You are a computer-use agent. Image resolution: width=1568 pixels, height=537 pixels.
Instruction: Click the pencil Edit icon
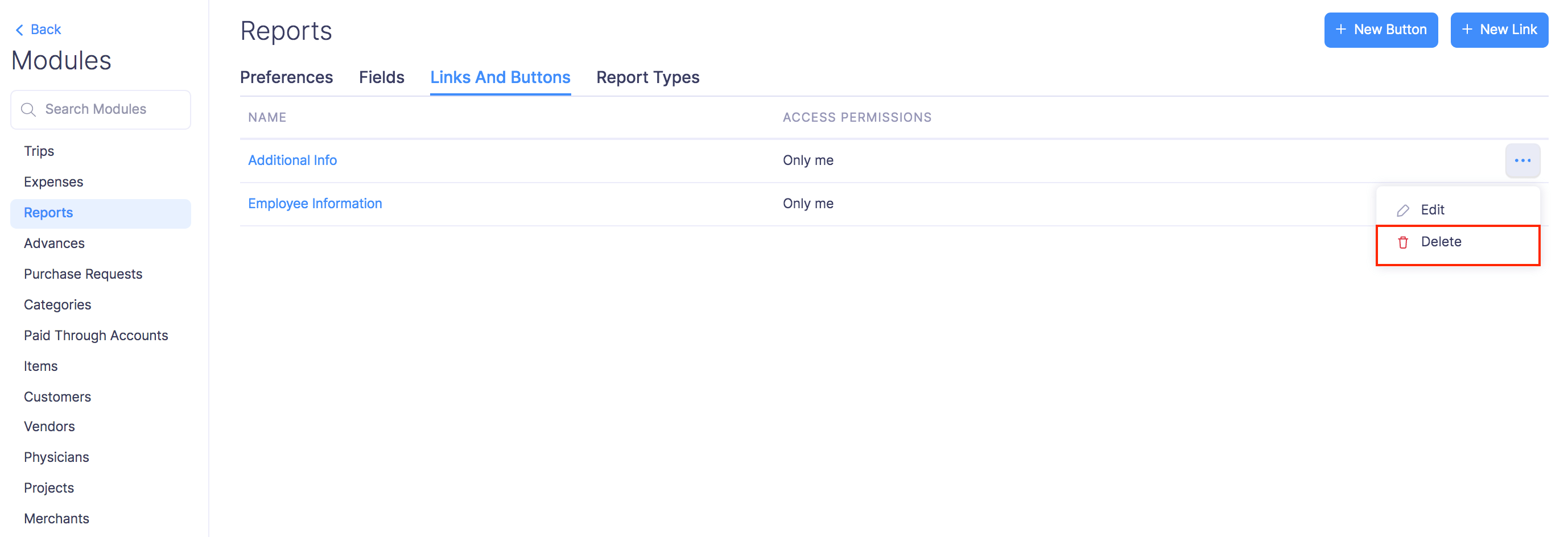tap(1403, 210)
